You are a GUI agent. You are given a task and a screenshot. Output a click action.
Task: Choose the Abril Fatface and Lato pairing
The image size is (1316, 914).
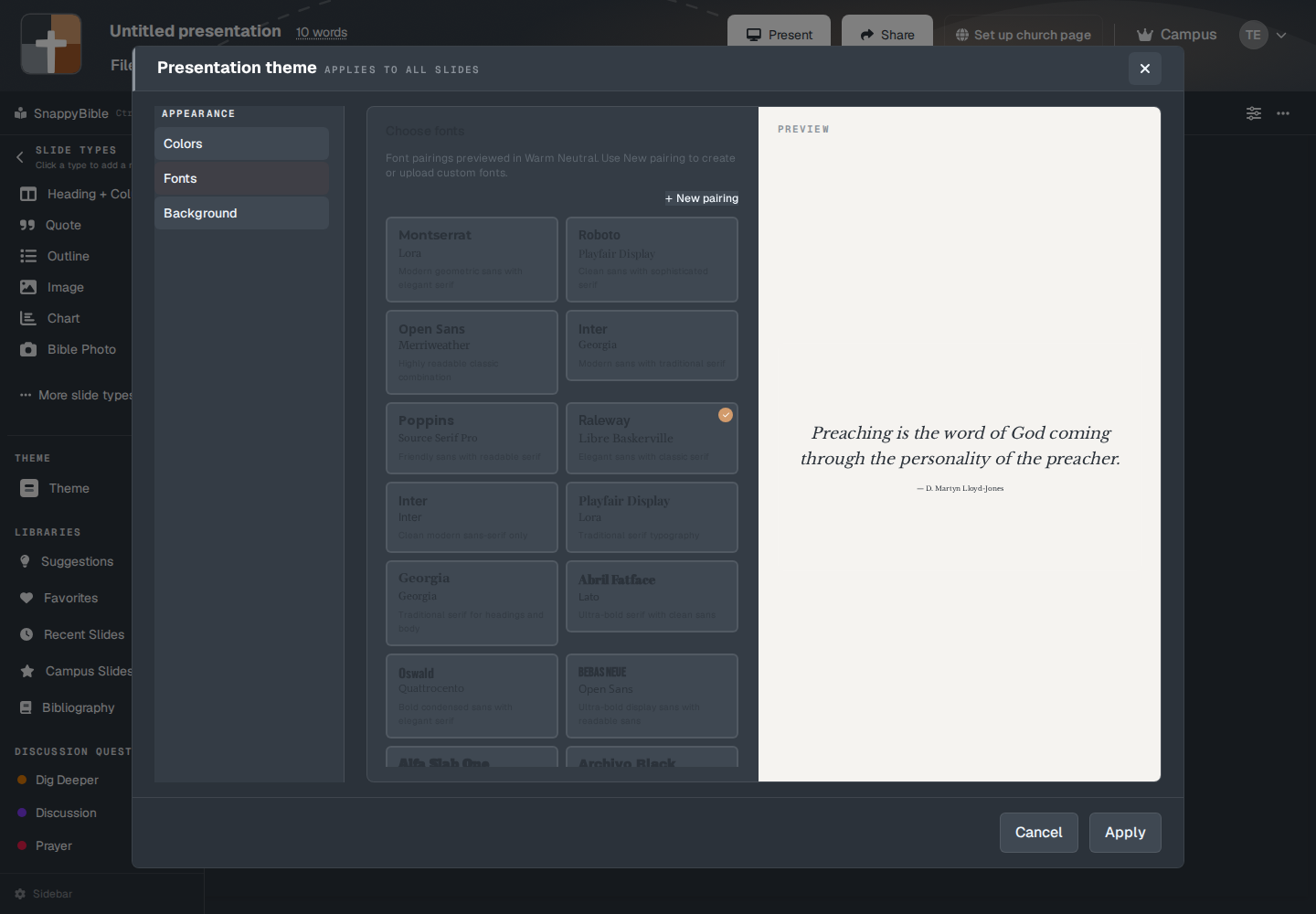pos(652,596)
